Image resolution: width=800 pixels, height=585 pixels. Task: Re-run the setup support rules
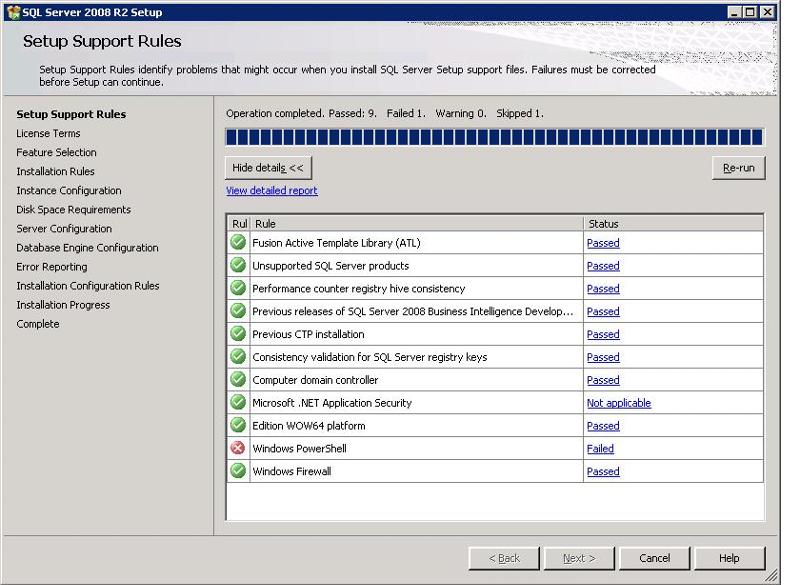(x=738, y=168)
